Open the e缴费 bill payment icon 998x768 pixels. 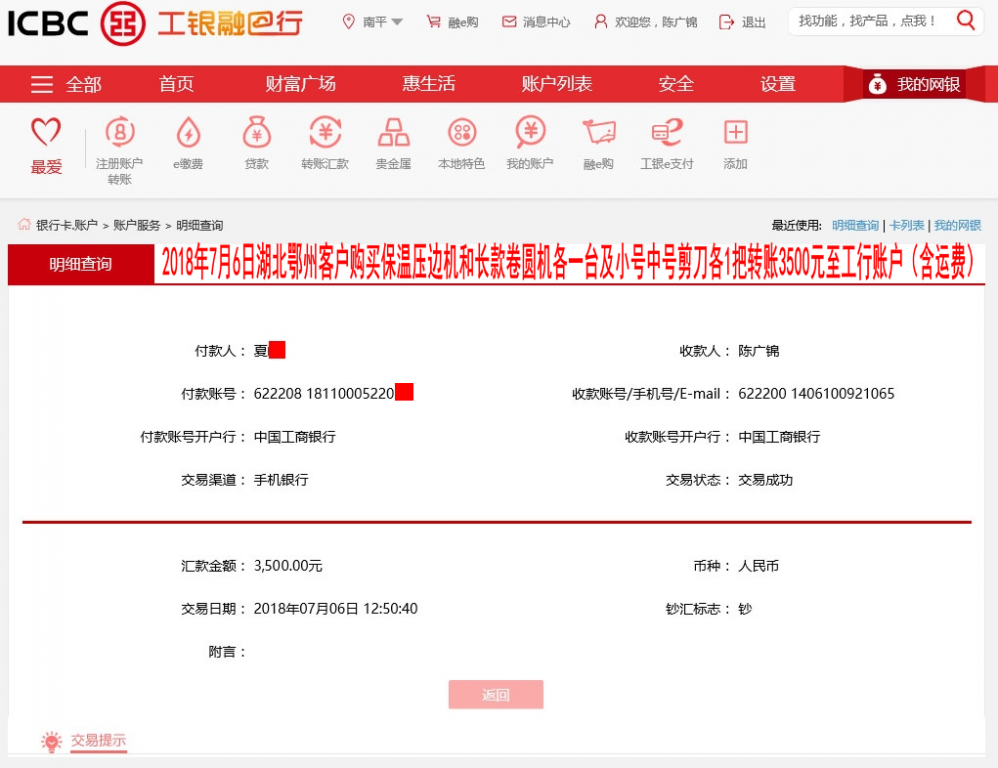point(188,142)
